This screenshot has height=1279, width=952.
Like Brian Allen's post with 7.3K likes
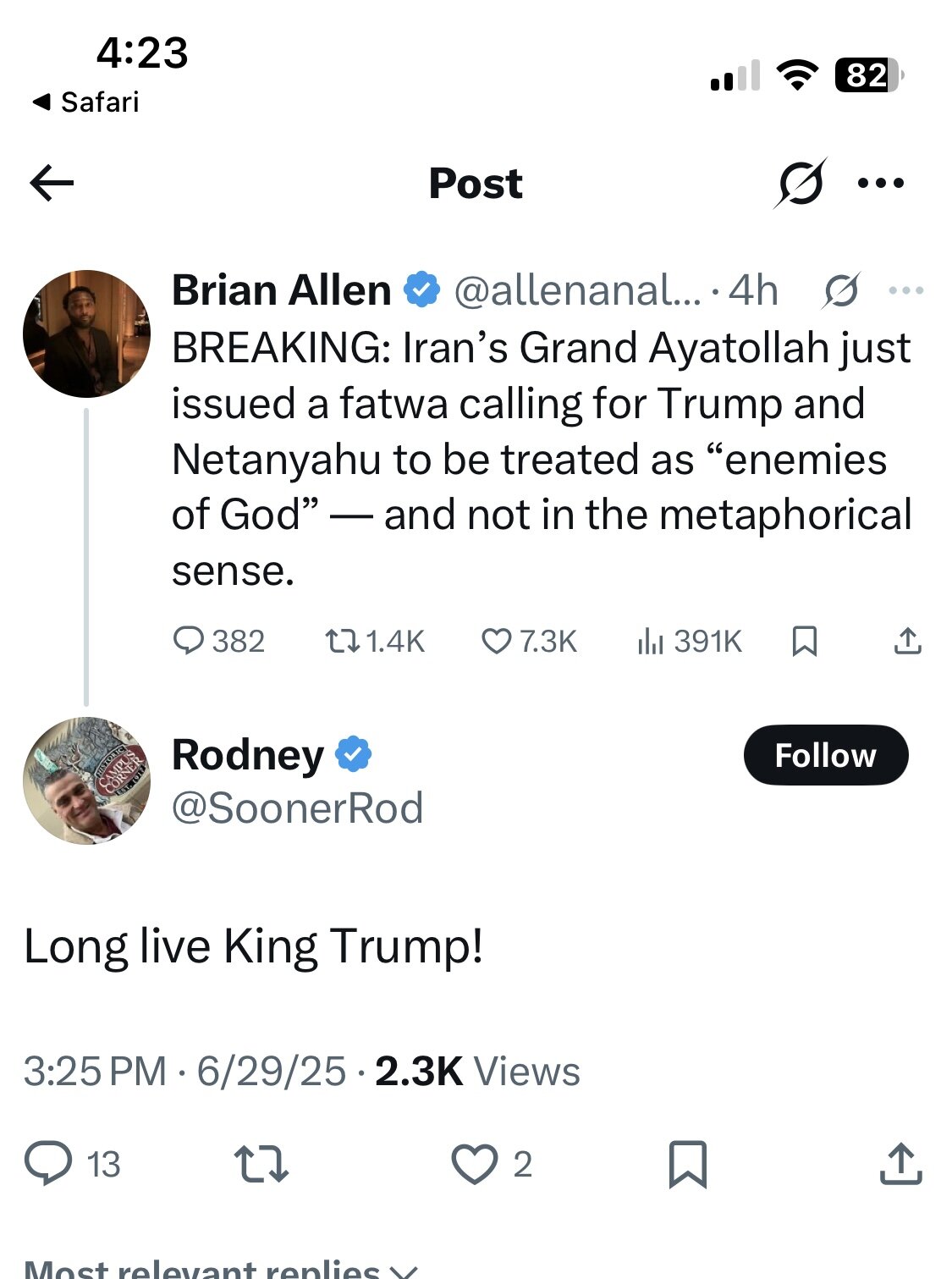529,641
